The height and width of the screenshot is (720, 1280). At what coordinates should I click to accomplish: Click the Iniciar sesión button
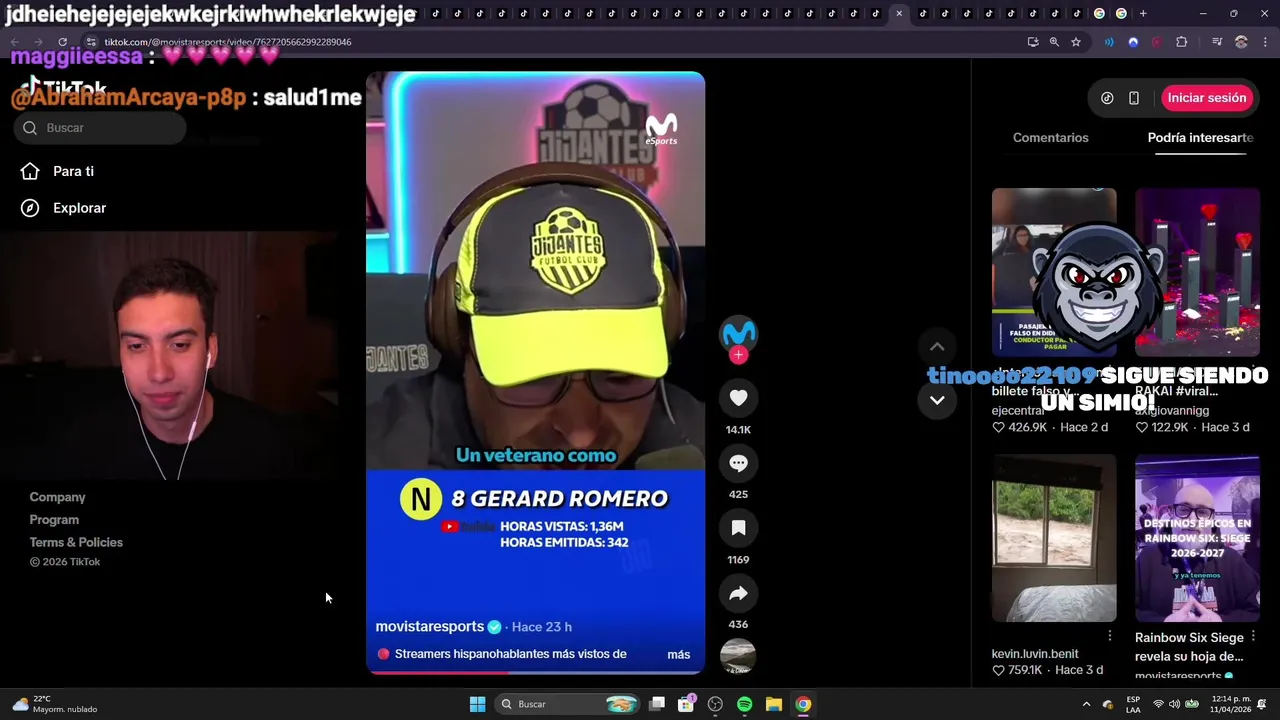pos(1207,98)
